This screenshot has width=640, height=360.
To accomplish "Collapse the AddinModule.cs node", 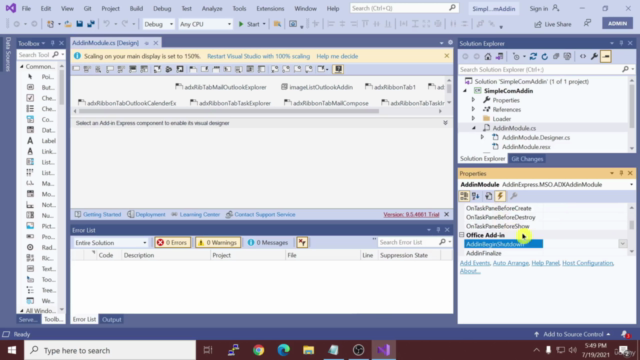I will point(474,128).
